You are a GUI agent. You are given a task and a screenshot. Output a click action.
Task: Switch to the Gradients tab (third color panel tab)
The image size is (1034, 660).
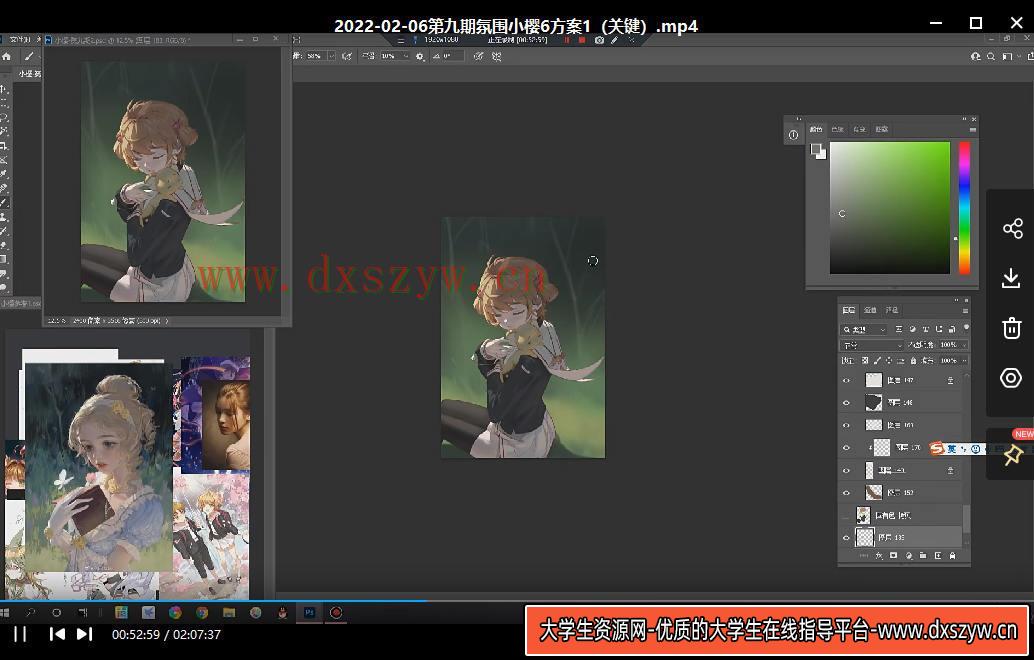(x=859, y=129)
